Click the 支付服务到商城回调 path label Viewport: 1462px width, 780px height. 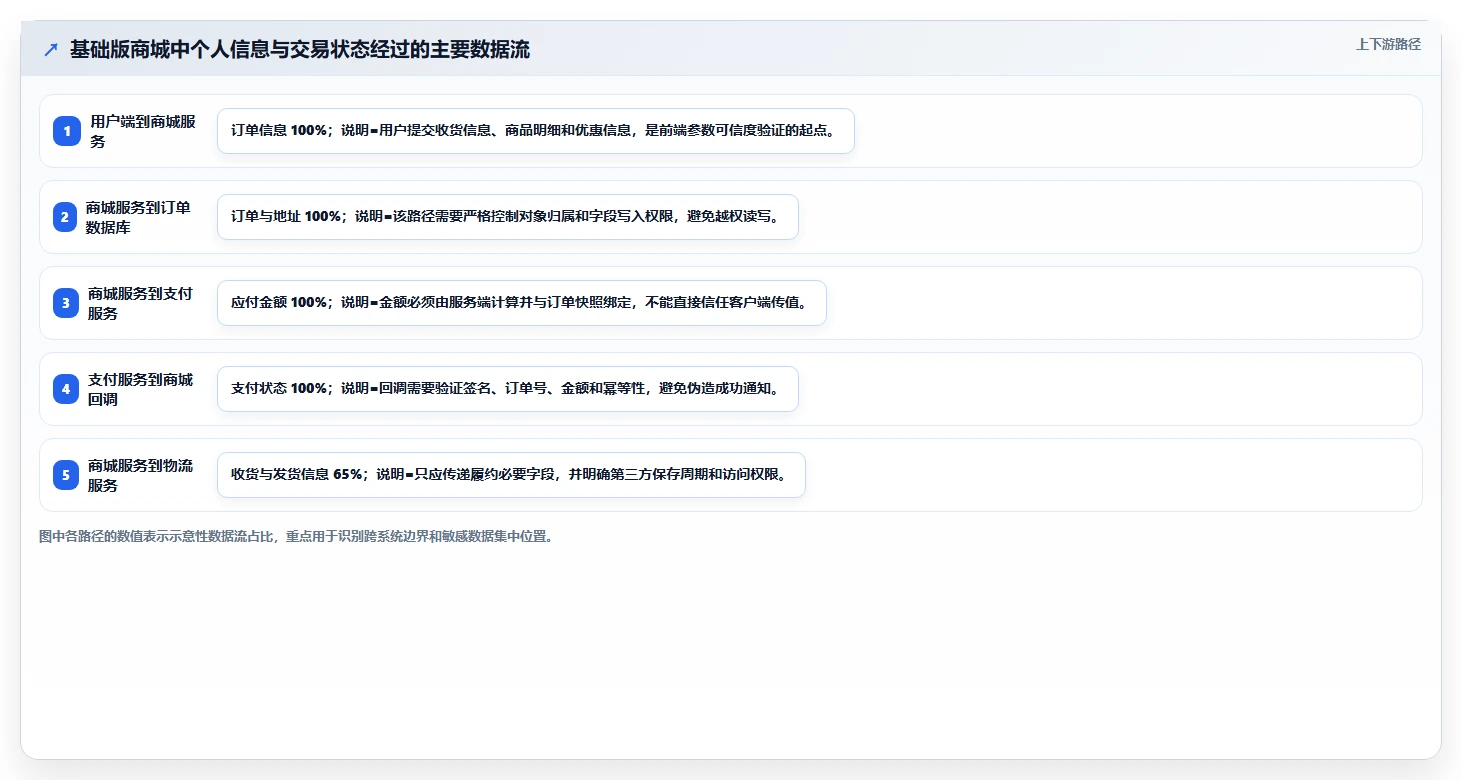pos(140,389)
